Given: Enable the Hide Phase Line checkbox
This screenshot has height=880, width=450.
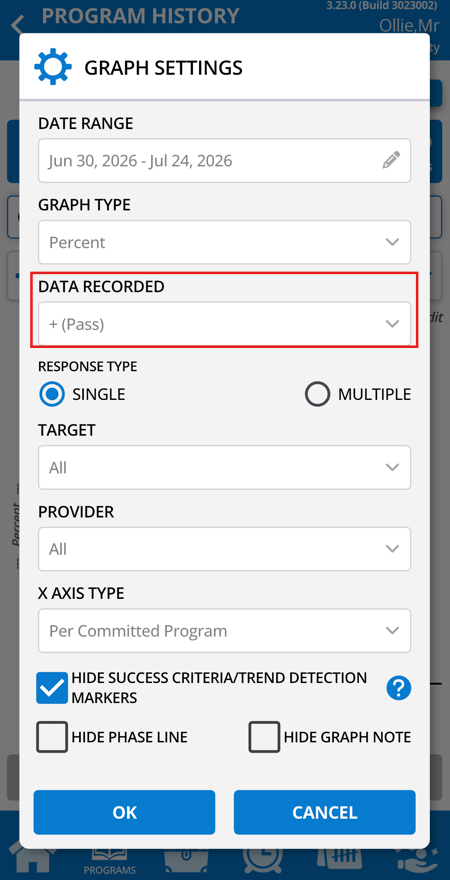Looking at the screenshot, I should (x=52, y=737).
